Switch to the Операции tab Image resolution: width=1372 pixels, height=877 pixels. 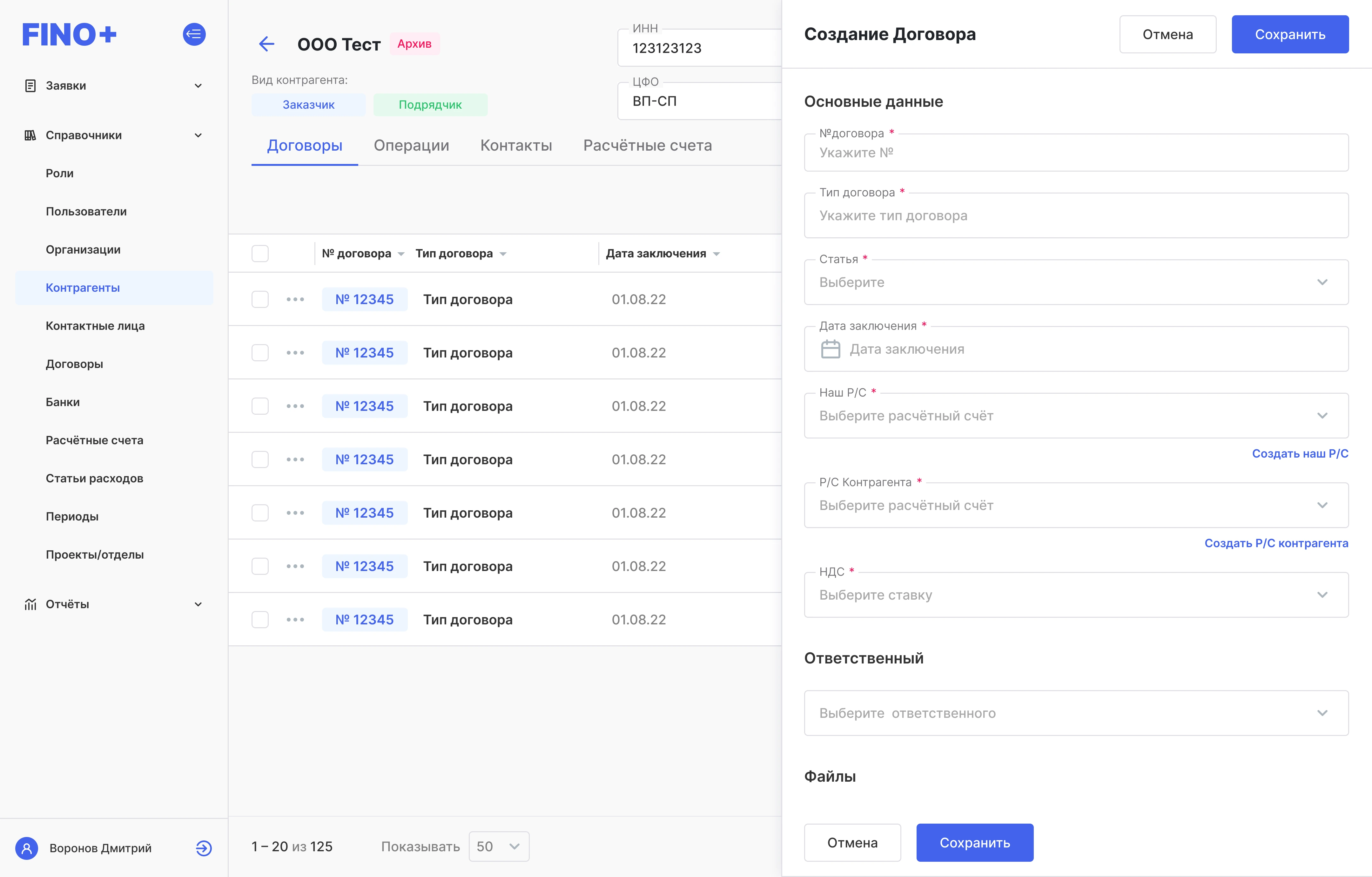[x=411, y=146]
